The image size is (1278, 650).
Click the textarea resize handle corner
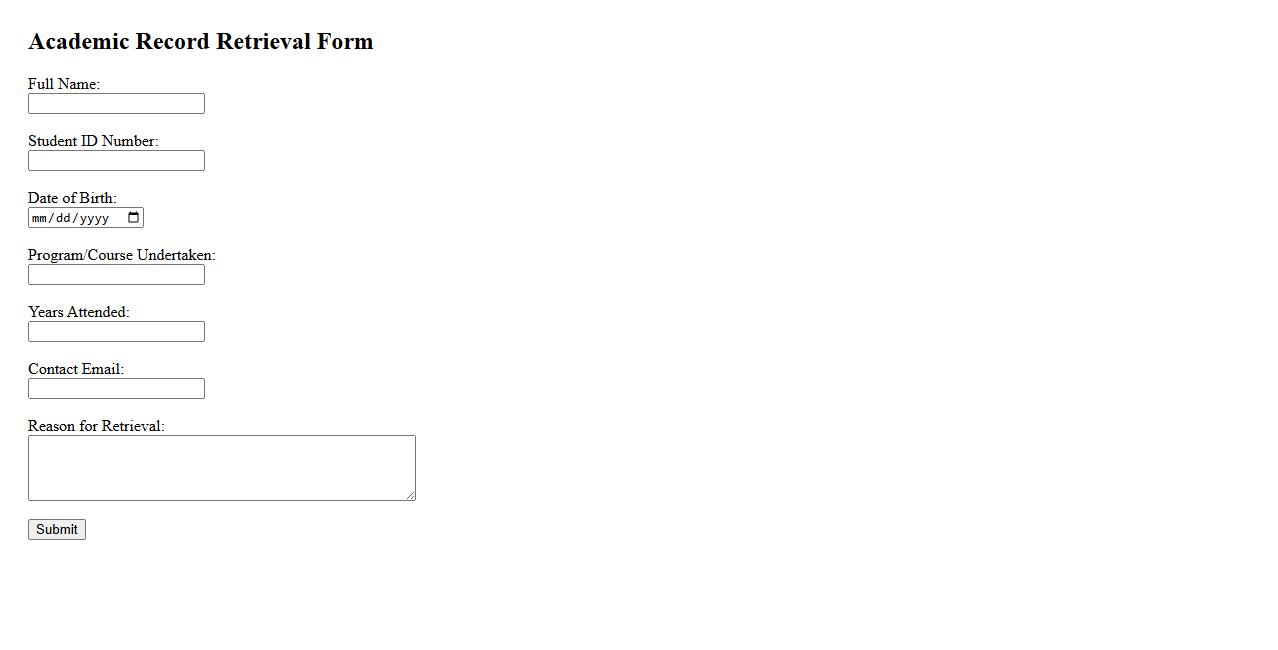point(410,495)
